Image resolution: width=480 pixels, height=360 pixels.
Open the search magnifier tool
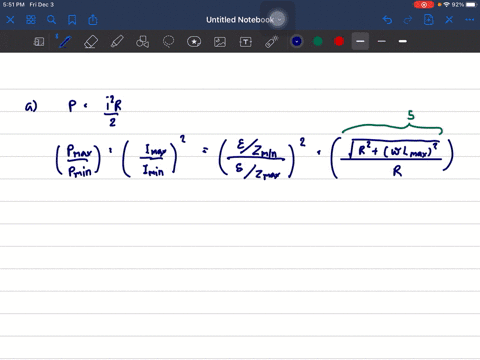point(51,20)
